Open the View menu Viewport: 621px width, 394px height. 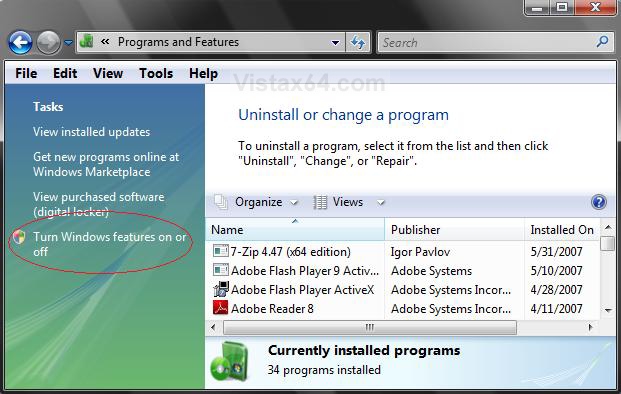point(108,73)
